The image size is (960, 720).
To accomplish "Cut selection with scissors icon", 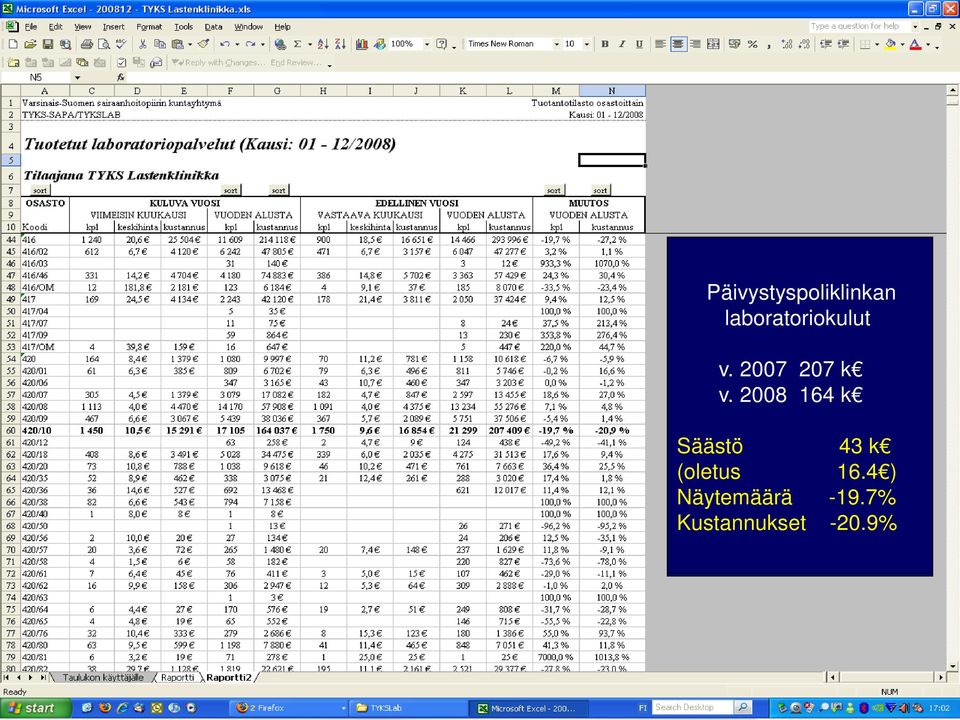I will point(143,44).
